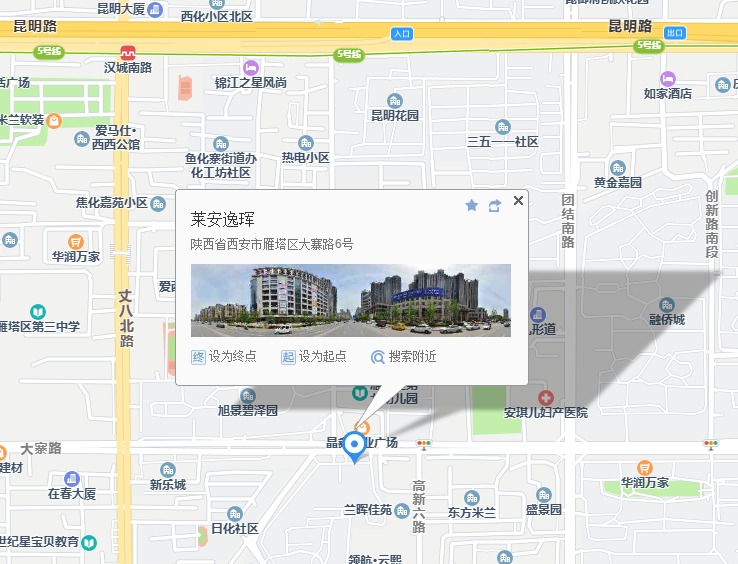
Task: Click the 旭景碧泽园 residential icon
Action: [248, 395]
